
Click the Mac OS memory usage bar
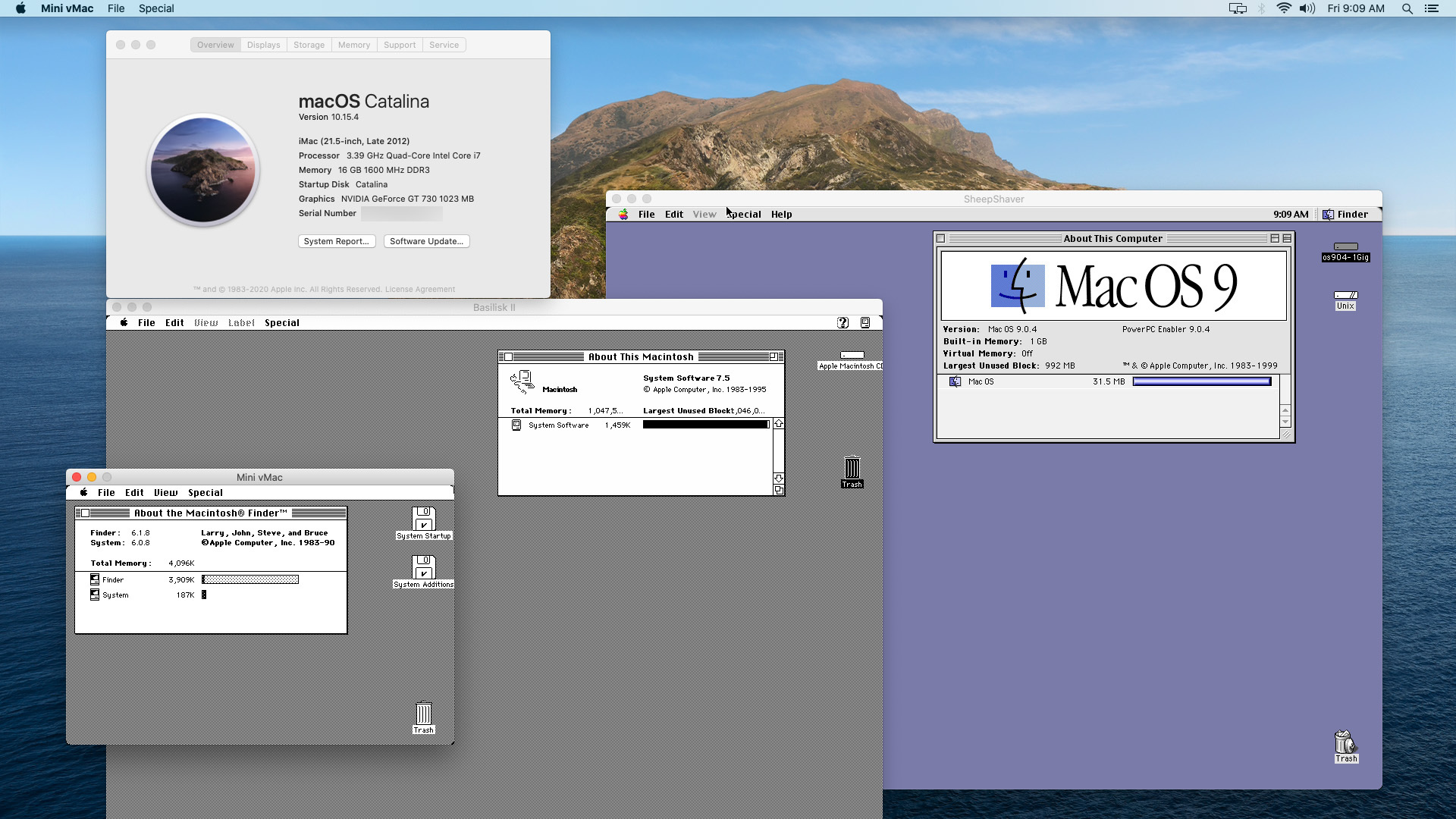[x=1201, y=381]
